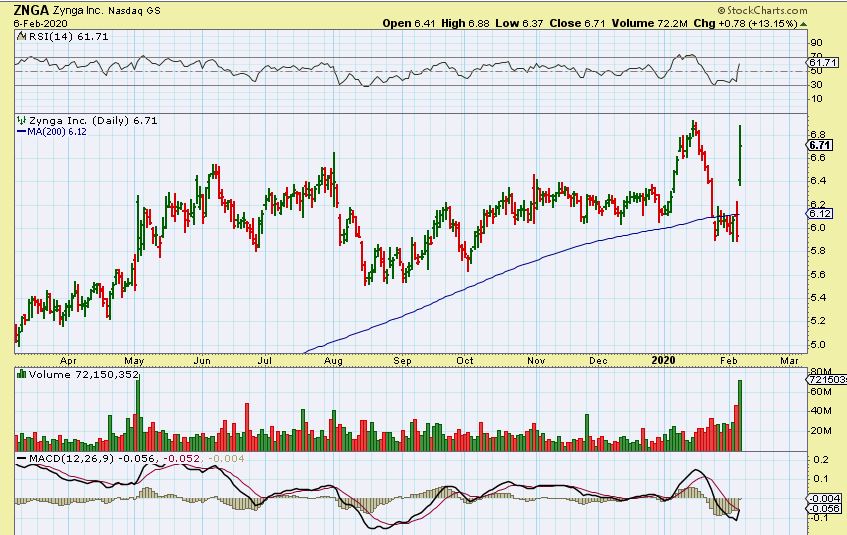Click the bold 2020 year label on the date axis
The height and width of the screenshot is (535, 847).
[x=663, y=360]
